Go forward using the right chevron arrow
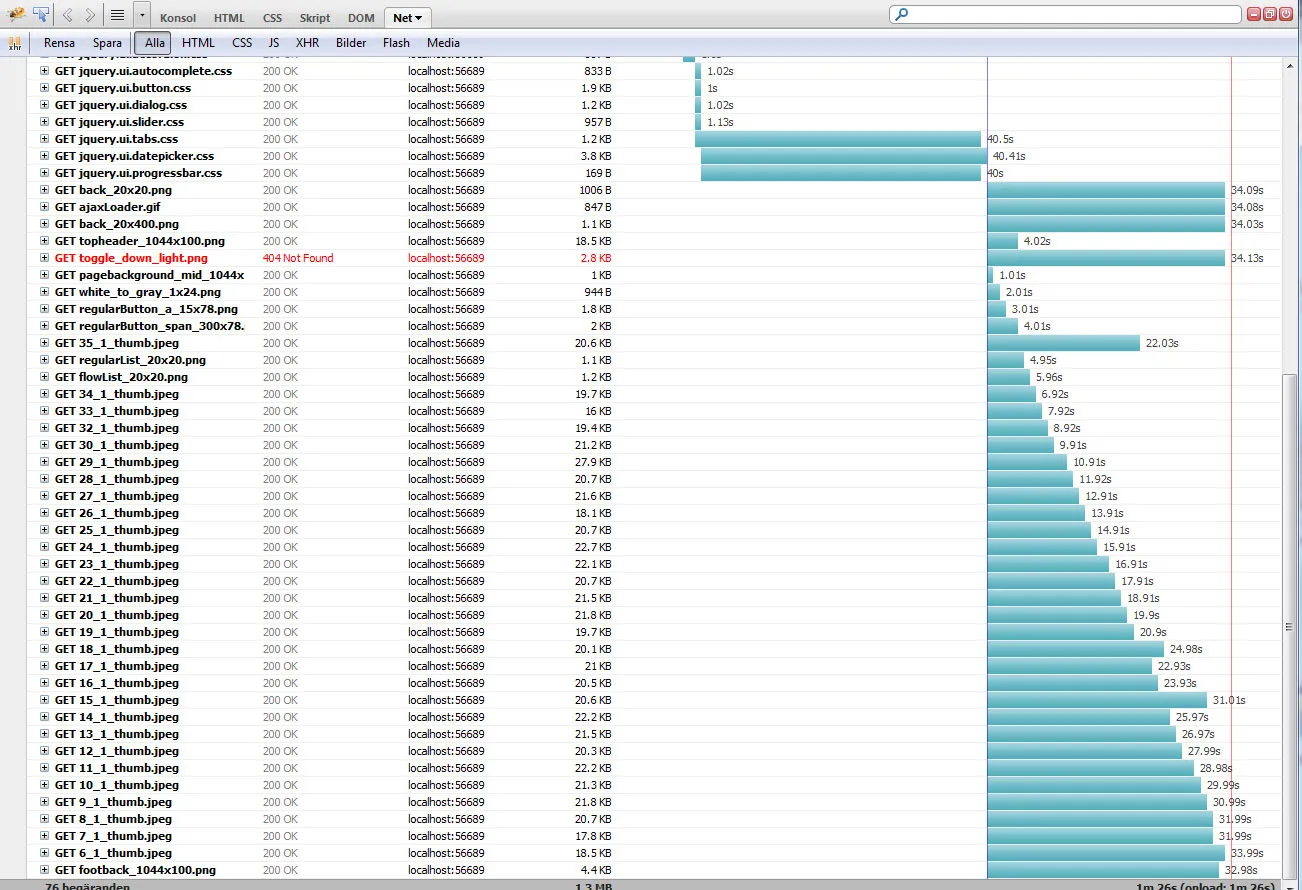The width and height of the screenshot is (1302, 890). (91, 15)
